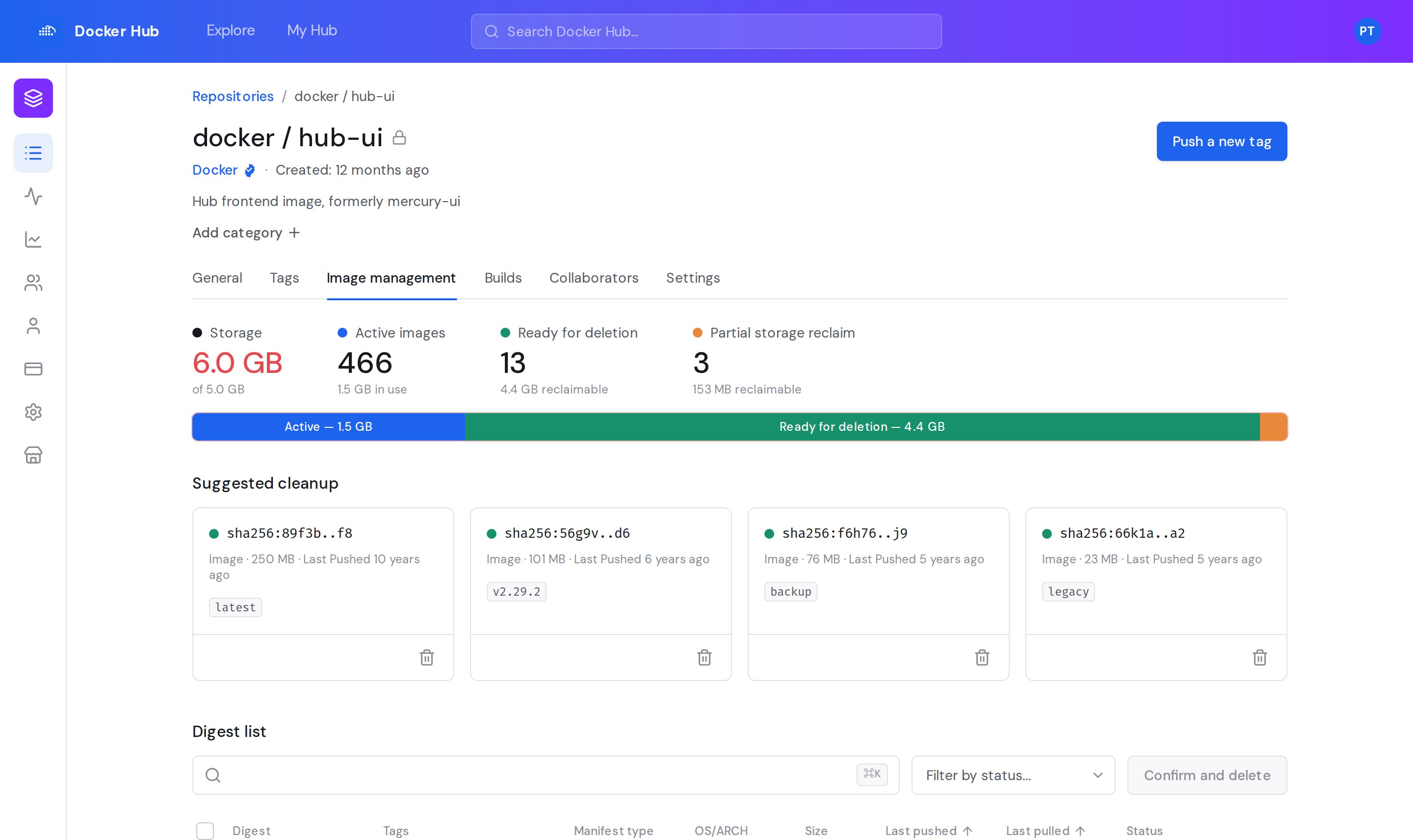Click the private lock icon beside hub-ui

(399, 137)
